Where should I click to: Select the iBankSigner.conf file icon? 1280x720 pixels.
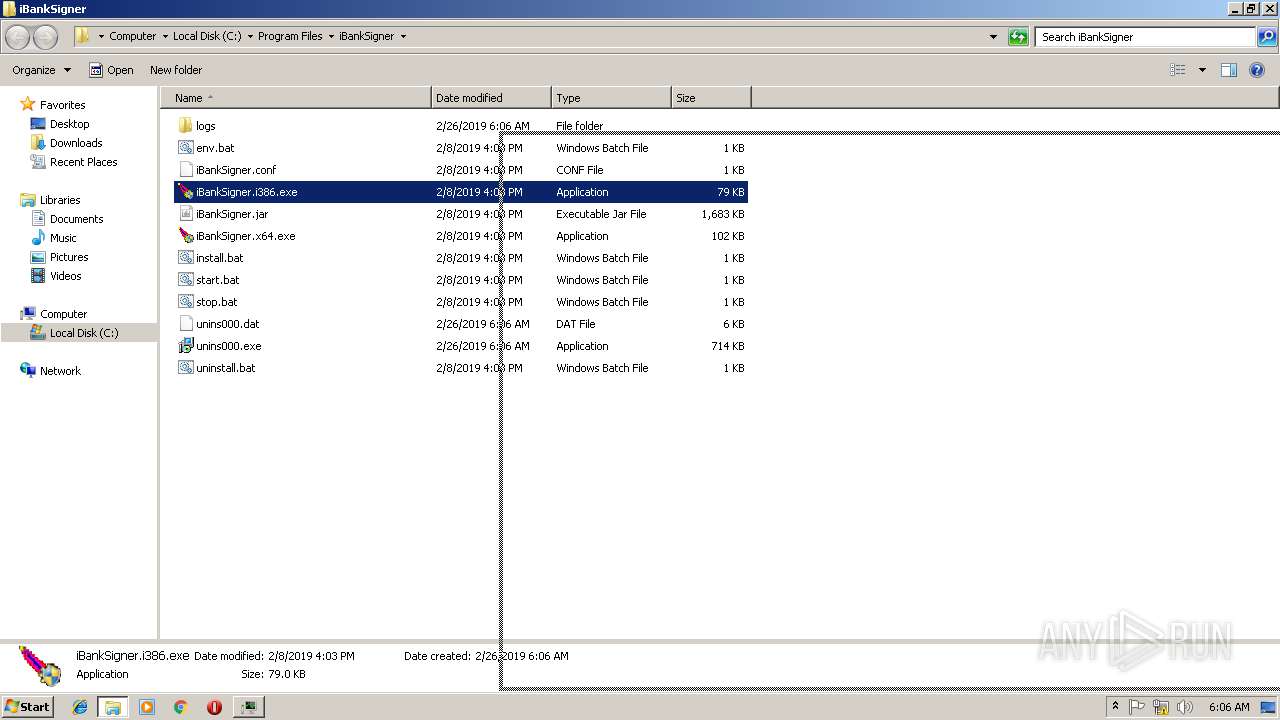tap(185, 170)
